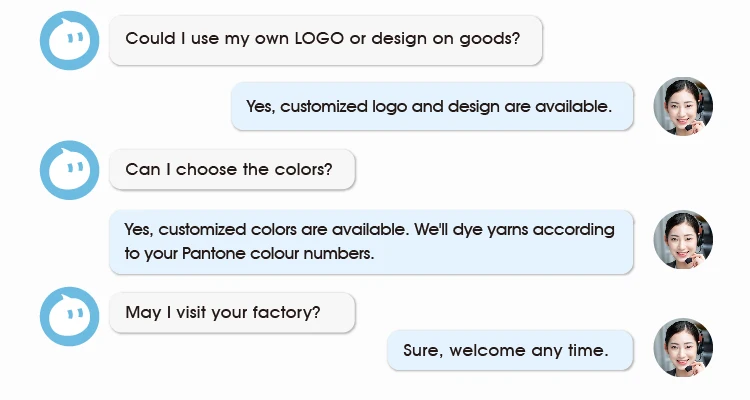750x400 pixels.
Task: Select the 'May I visit your factory?' message
Action: (x=232, y=312)
